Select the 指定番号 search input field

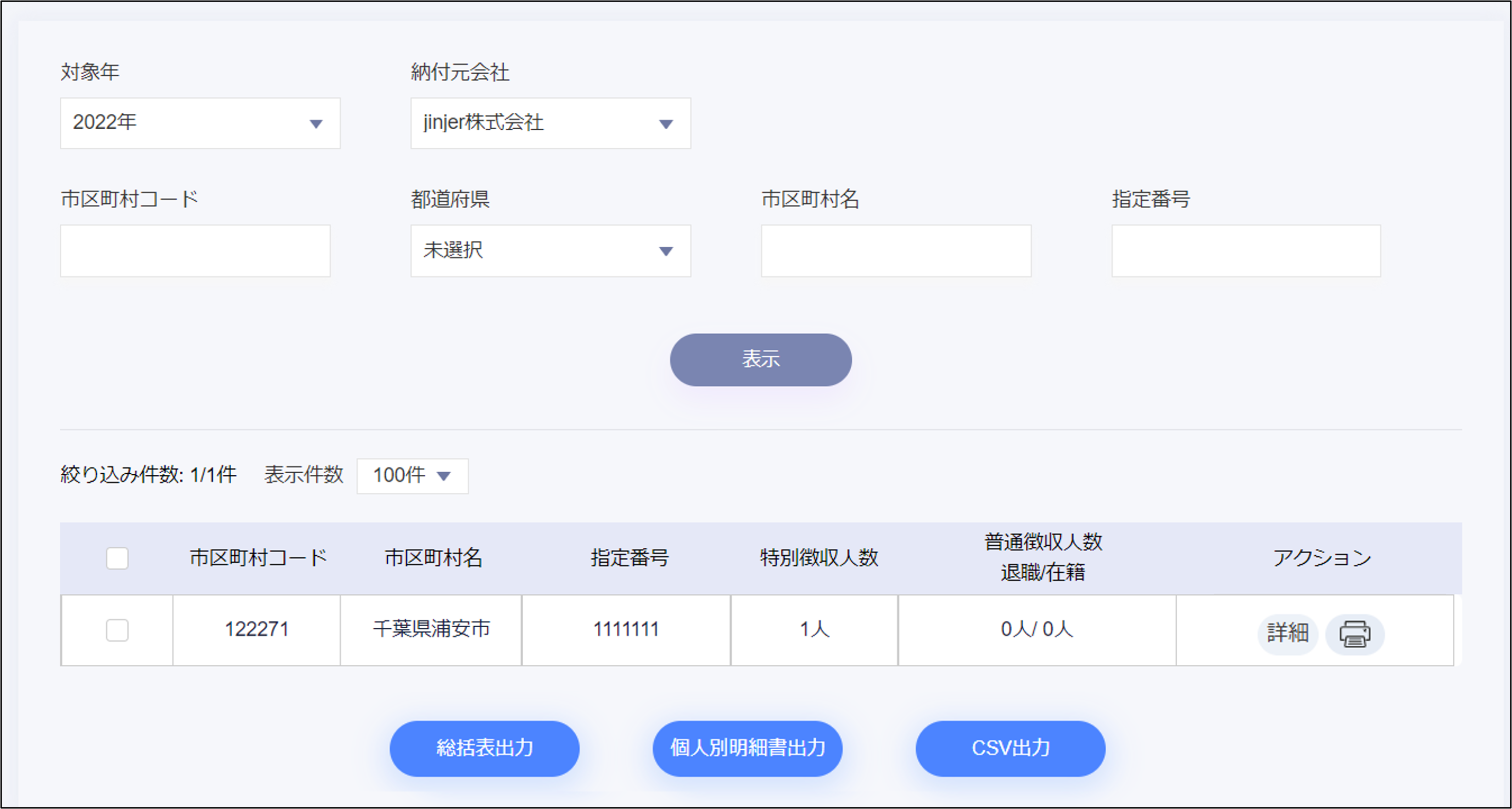point(1246,251)
